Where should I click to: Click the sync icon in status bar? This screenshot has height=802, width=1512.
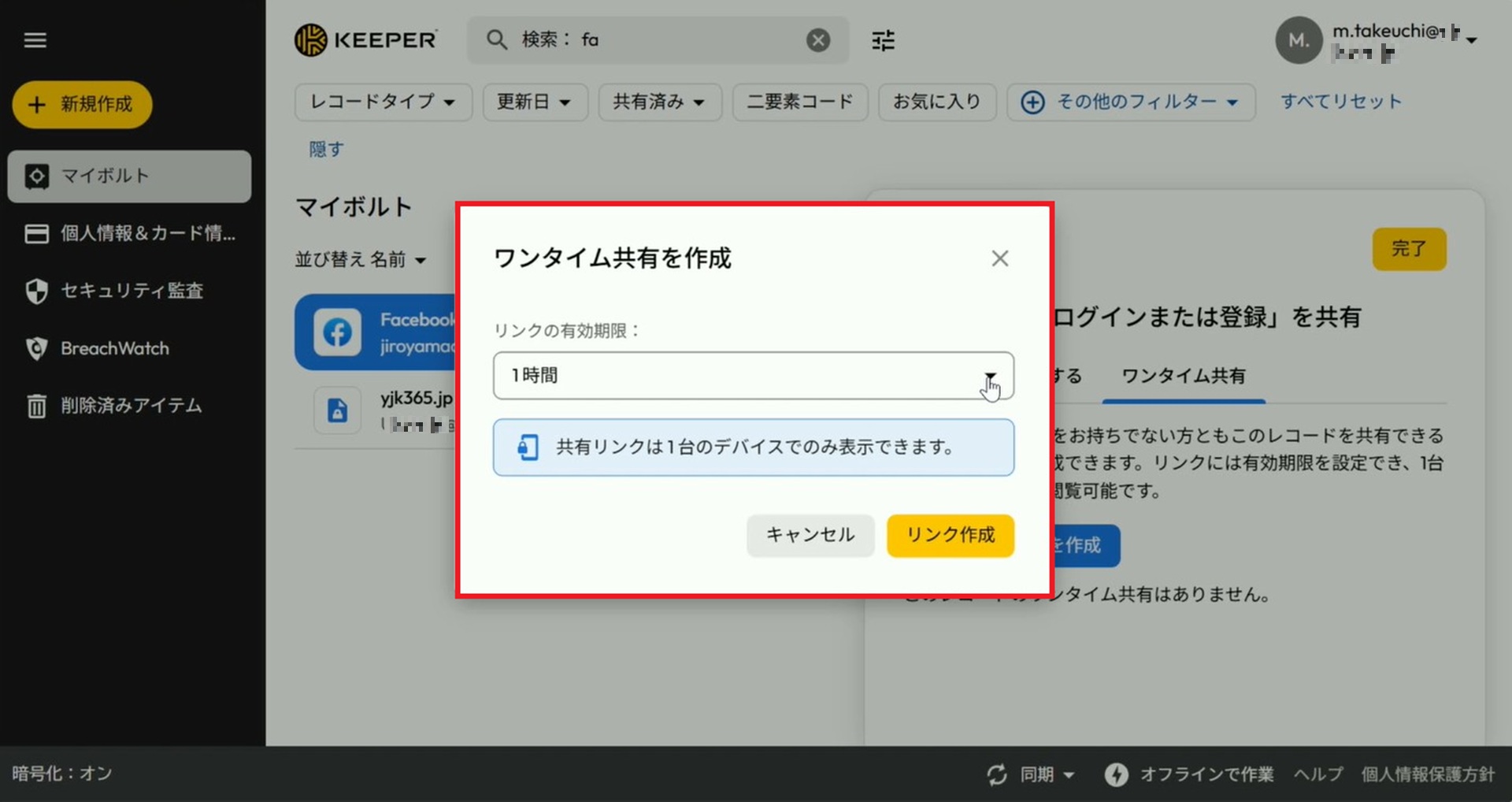[x=997, y=774]
